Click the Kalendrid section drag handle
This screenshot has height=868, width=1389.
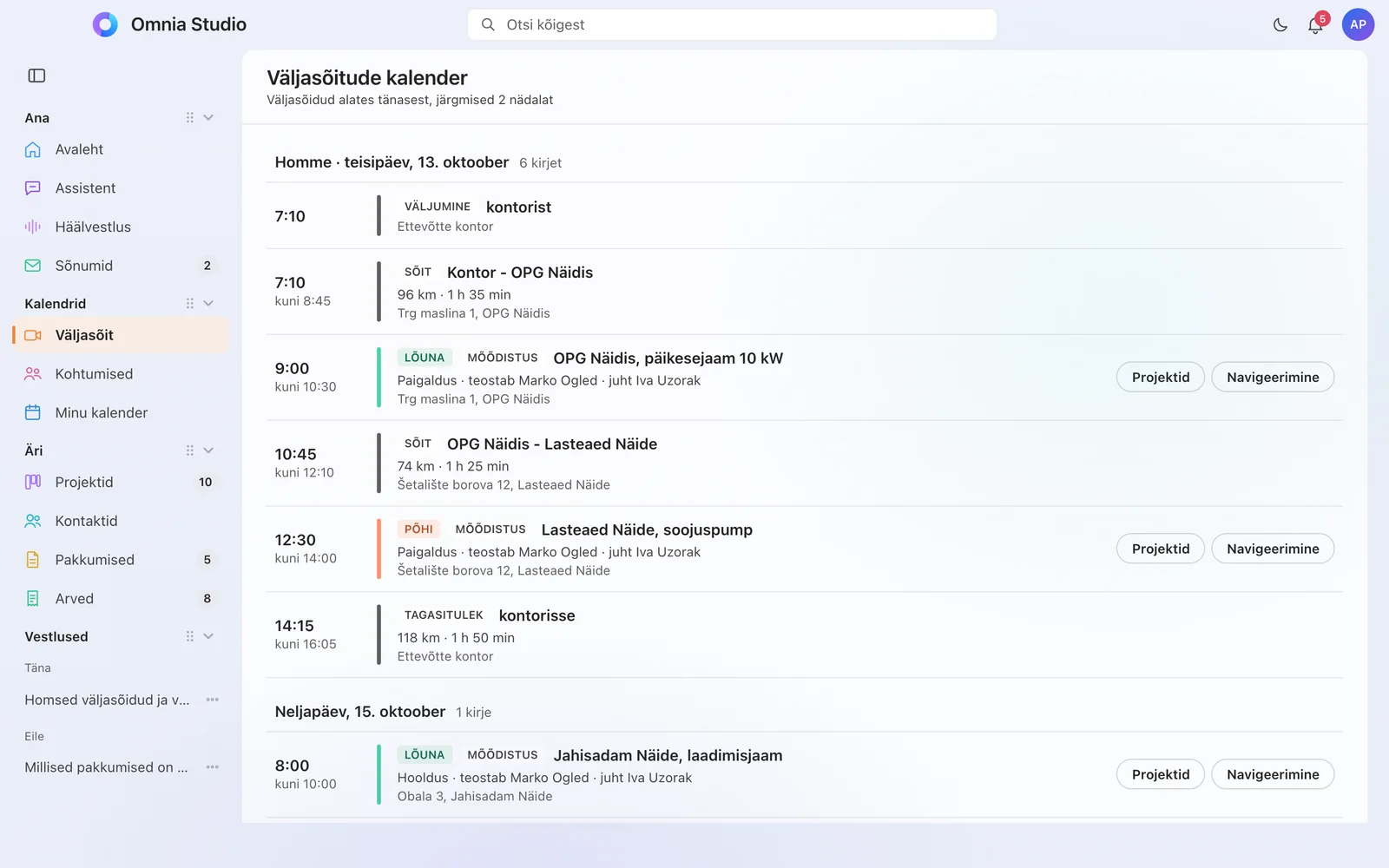tap(189, 303)
